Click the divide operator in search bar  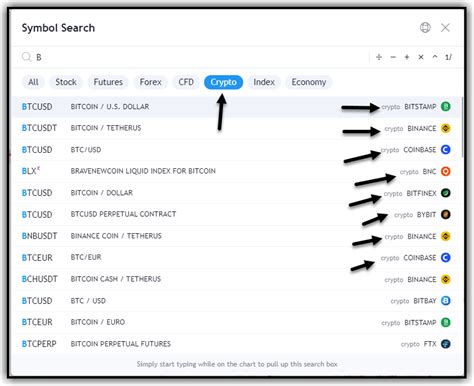379,57
